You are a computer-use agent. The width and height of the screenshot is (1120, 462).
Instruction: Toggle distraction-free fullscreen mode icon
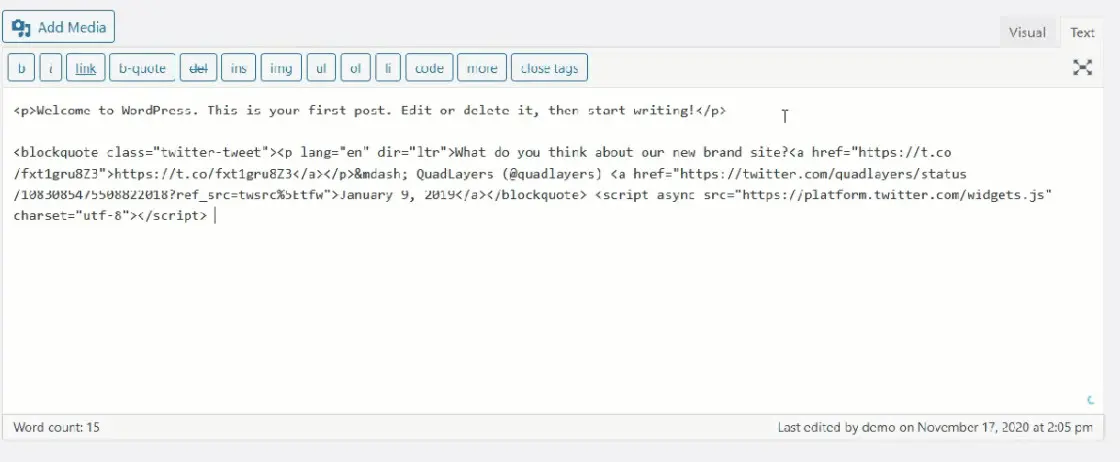point(1083,67)
